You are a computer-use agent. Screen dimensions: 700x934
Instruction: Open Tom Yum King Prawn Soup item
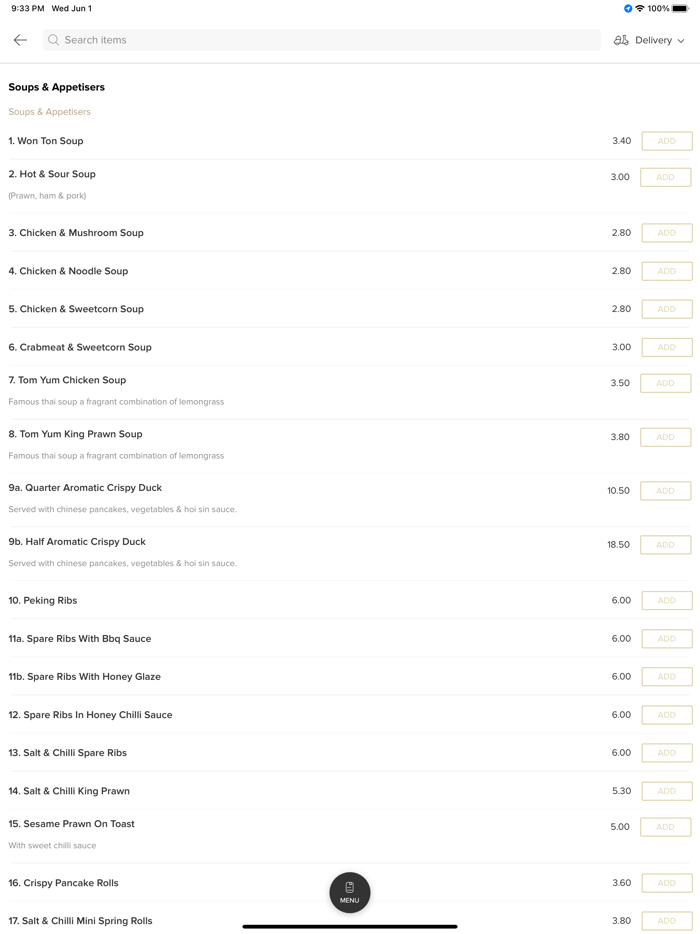click(76, 434)
